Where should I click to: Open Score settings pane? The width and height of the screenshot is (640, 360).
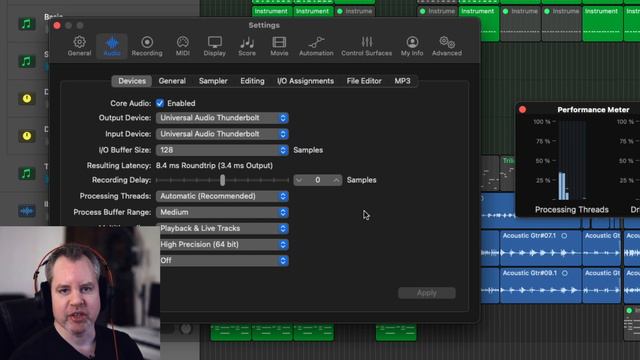point(247,46)
